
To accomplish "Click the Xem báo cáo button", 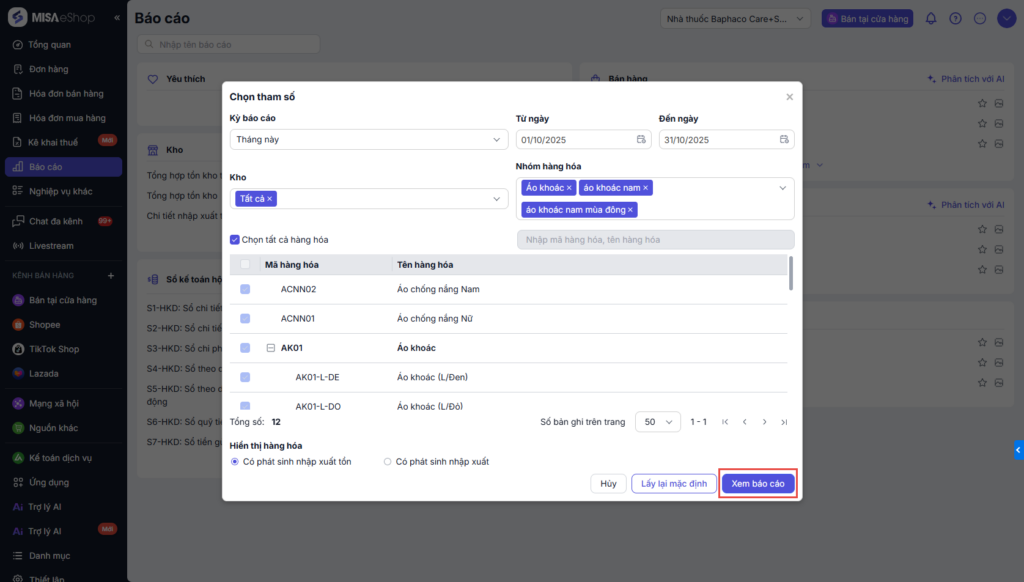I will click(x=759, y=484).
